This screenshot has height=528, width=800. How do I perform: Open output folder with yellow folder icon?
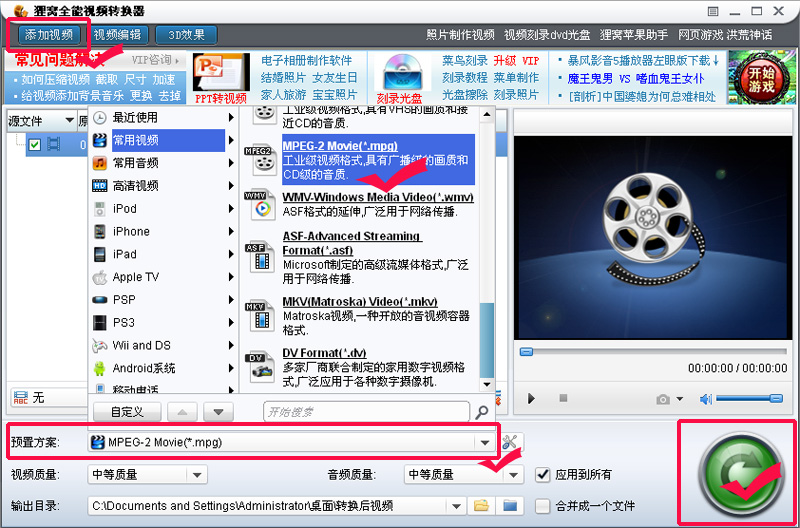pyautogui.click(x=481, y=506)
